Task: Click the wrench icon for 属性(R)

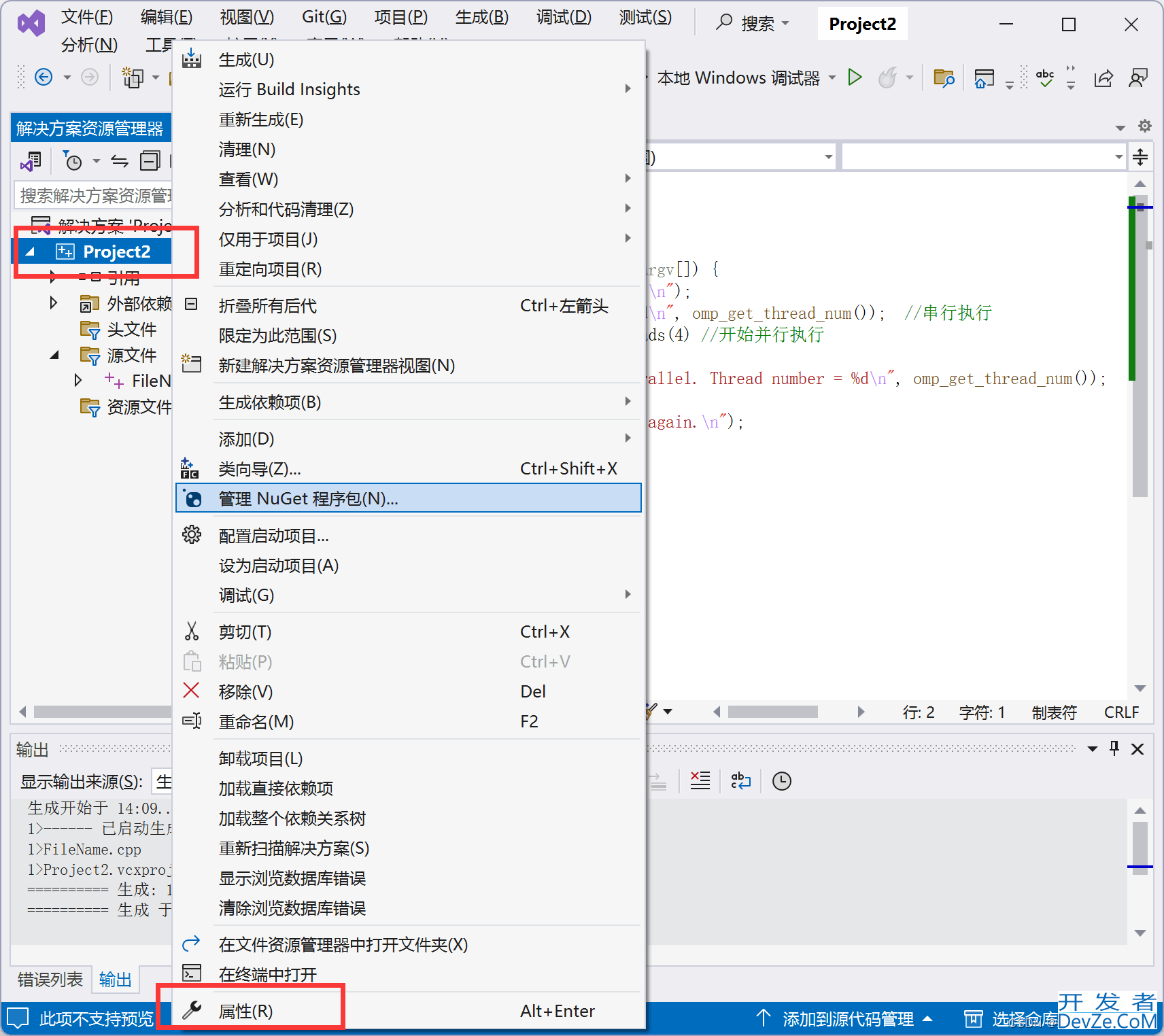Action: coord(192,1011)
